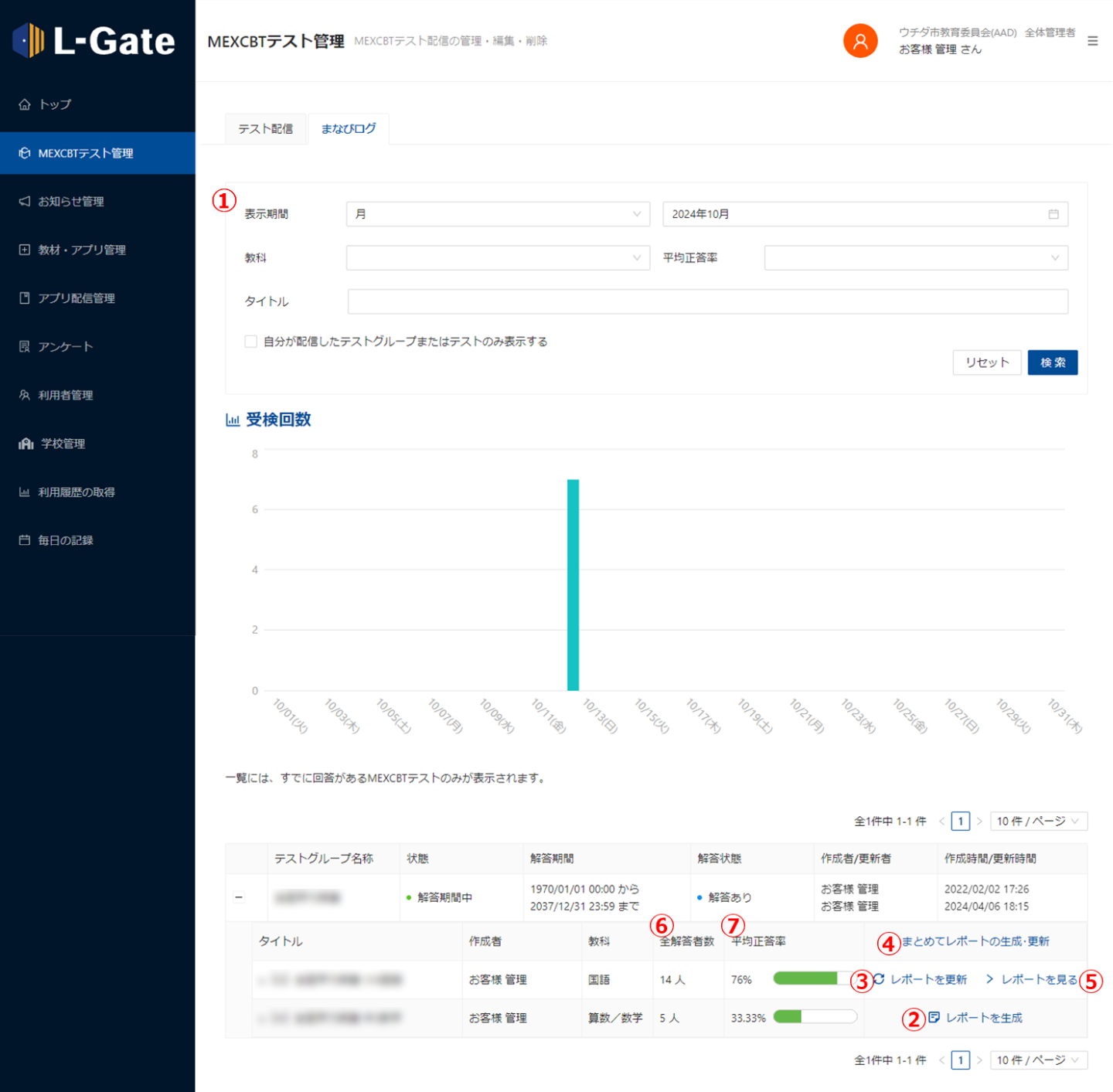Click the orange user avatar icon
The height and width of the screenshot is (1092, 1113).
[859, 41]
